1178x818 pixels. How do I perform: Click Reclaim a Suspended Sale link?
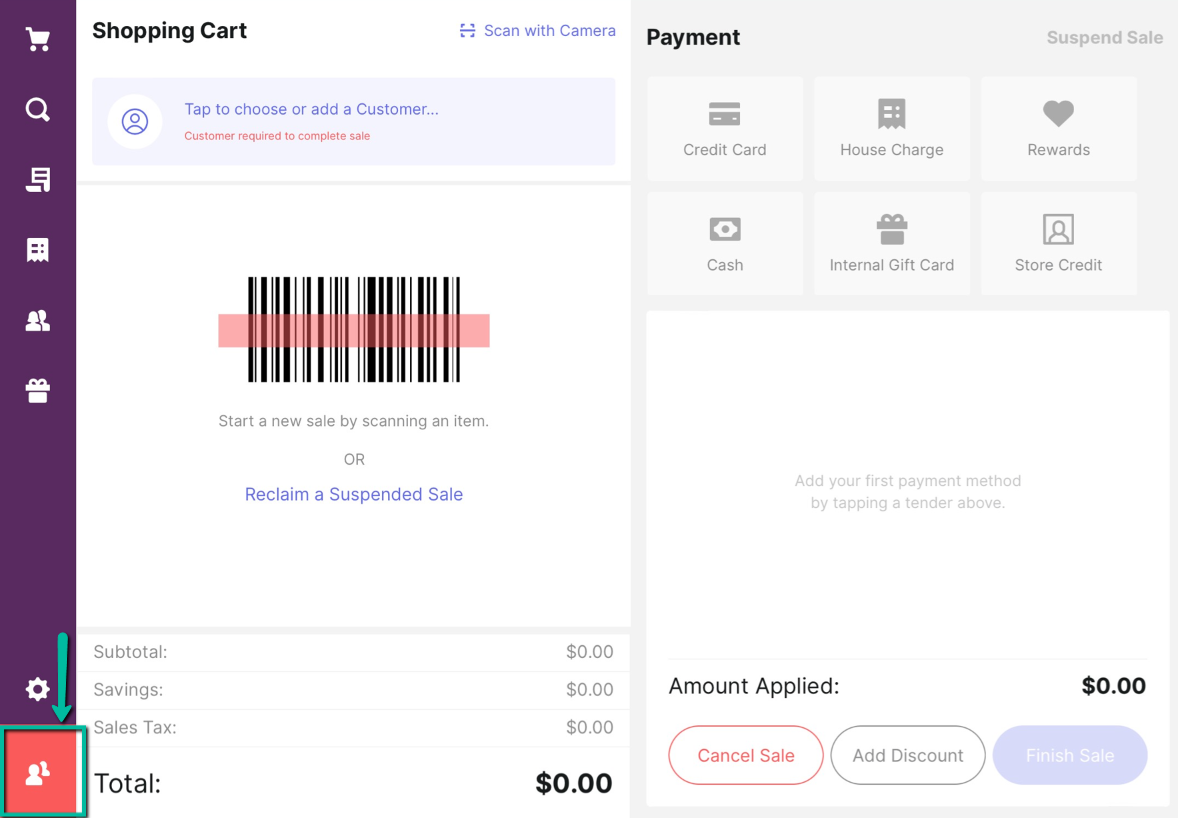tap(354, 494)
